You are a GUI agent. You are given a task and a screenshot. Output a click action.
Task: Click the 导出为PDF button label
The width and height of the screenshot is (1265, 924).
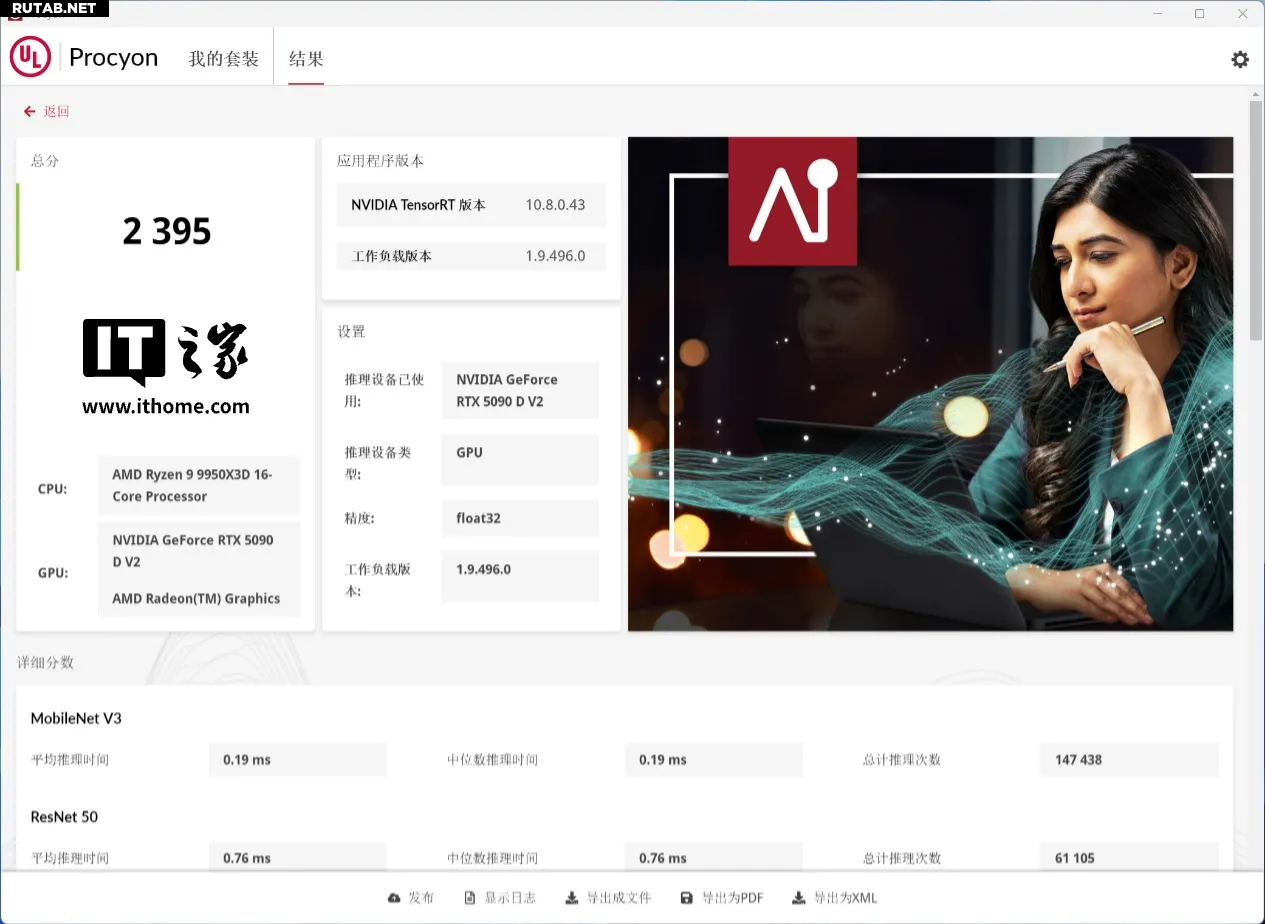tap(732, 898)
